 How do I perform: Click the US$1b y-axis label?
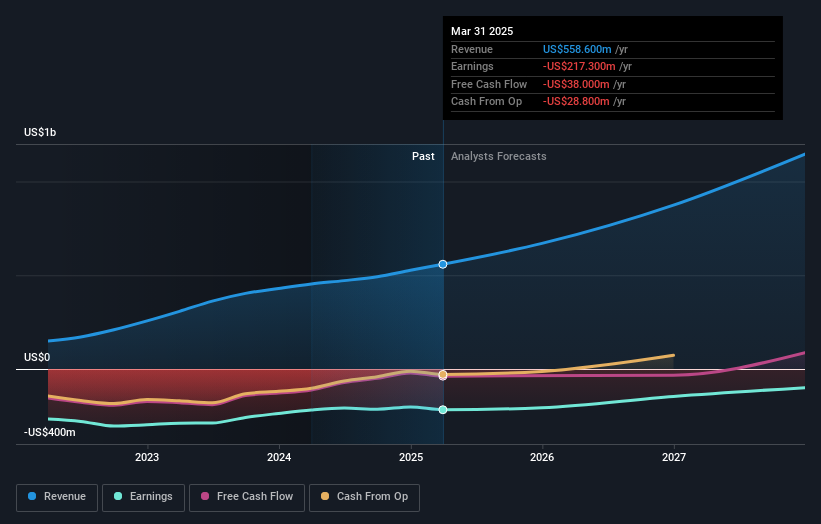pyautogui.click(x=40, y=132)
